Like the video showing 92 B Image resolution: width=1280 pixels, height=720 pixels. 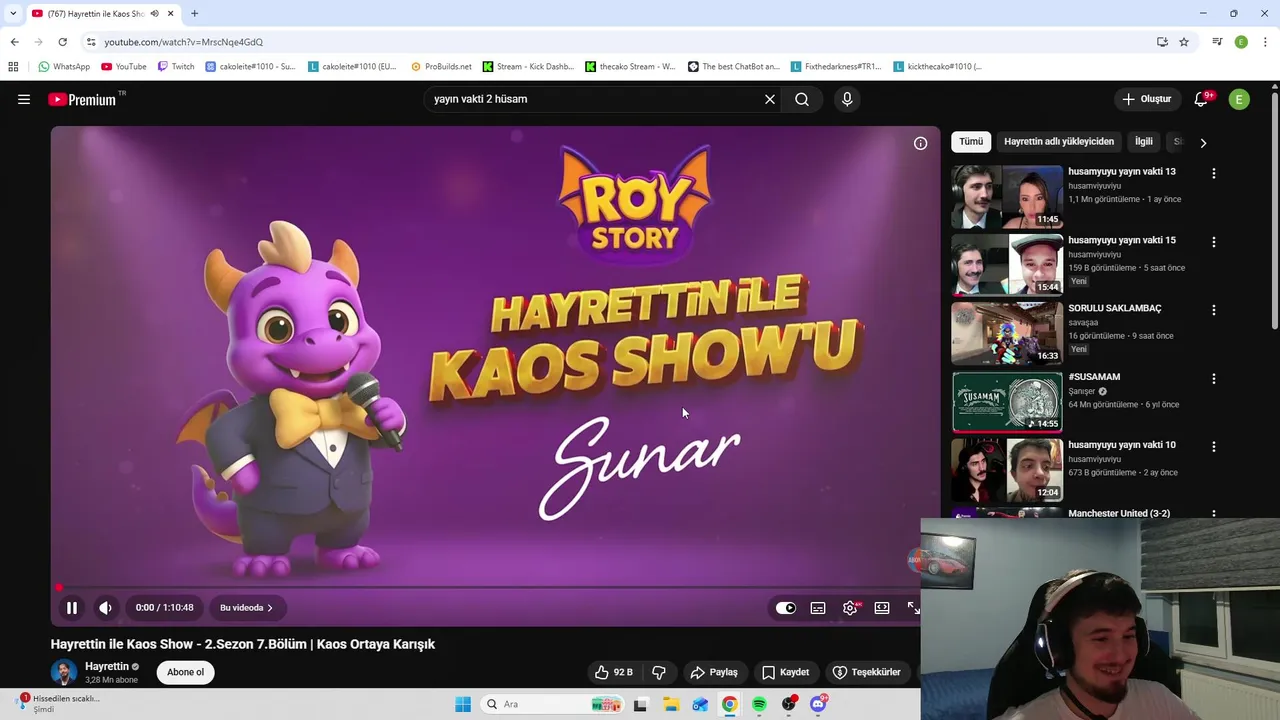coord(614,672)
